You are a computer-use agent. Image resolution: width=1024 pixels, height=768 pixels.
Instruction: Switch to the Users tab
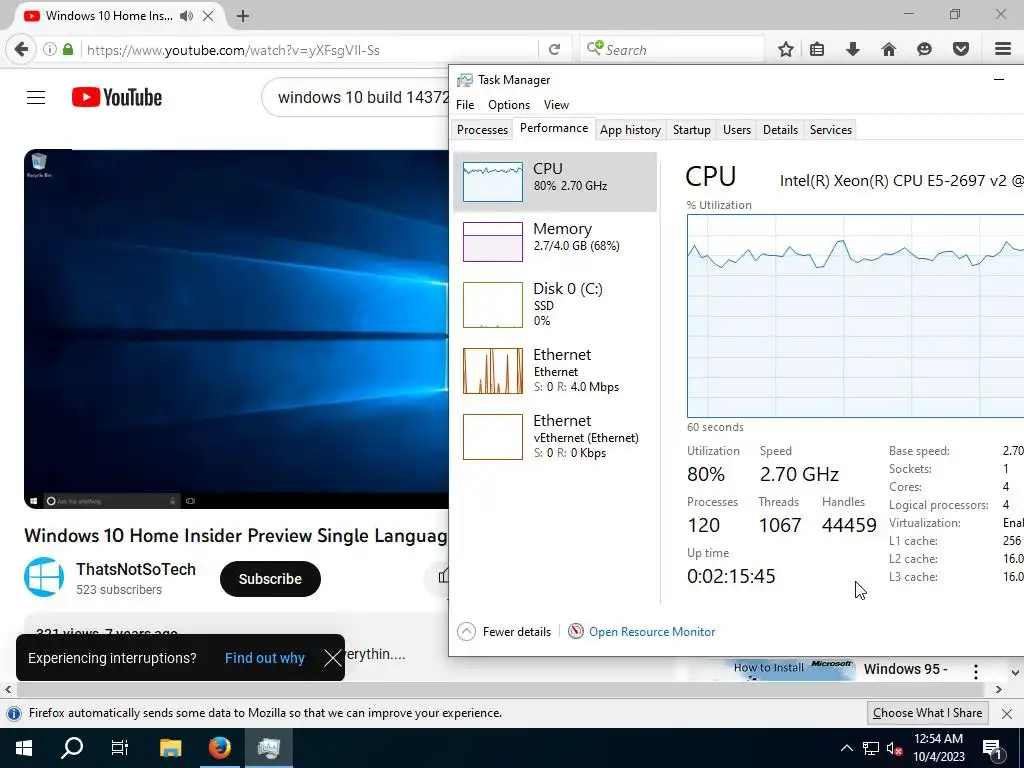[737, 129]
